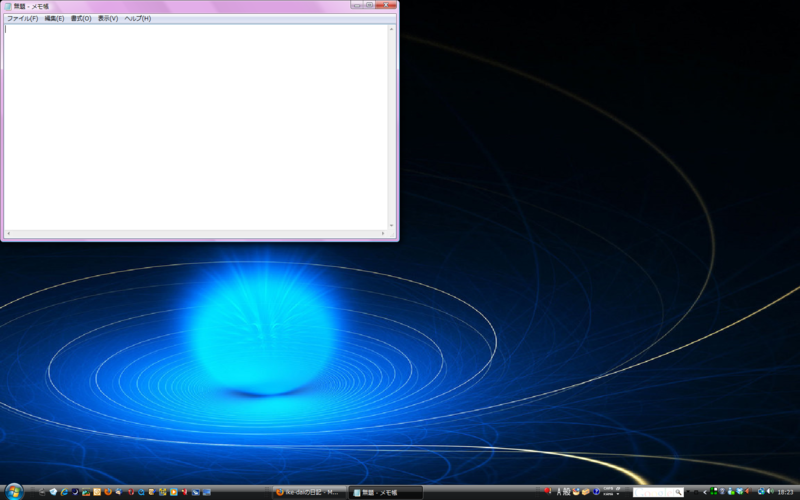Switch to the 無題 - メモ帳 taskbar button
Screen dimensions: 800x500
tap(386, 492)
